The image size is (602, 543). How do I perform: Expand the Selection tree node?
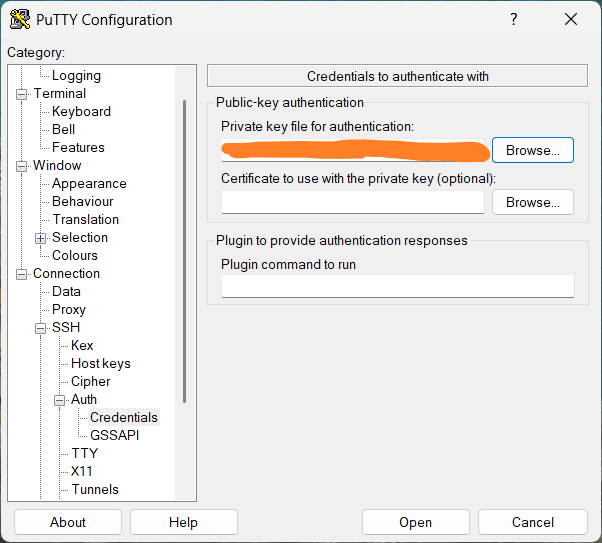pyautogui.click(x=40, y=238)
